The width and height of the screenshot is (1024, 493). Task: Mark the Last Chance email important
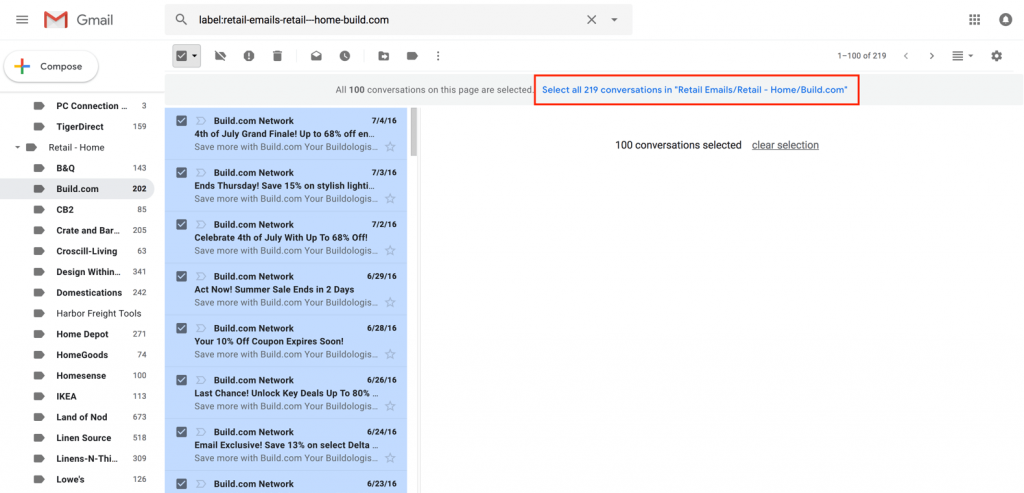click(x=200, y=380)
